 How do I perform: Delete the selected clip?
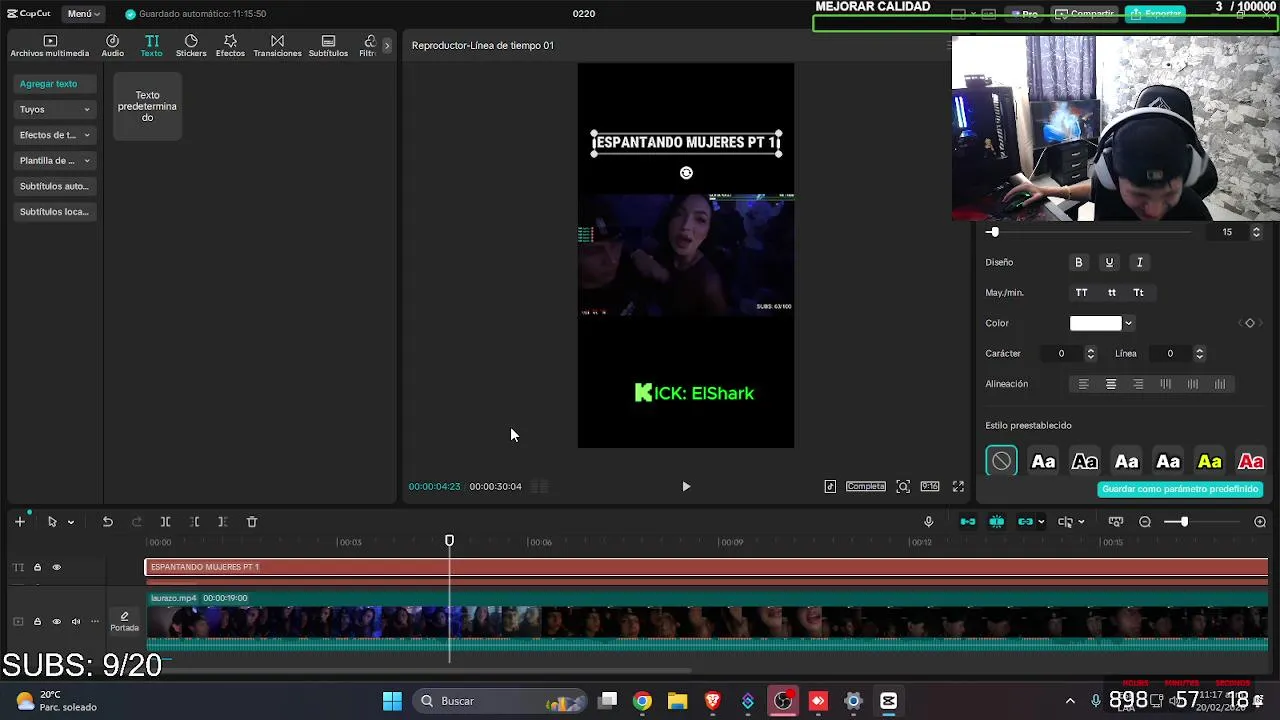tap(252, 522)
